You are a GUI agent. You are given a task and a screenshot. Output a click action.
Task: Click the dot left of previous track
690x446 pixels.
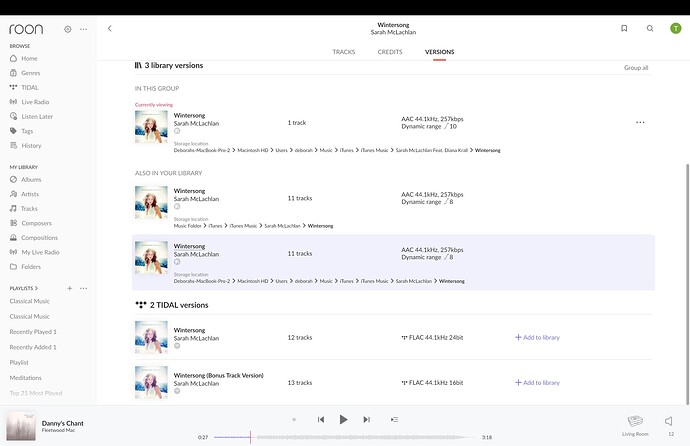click(x=294, y=420)
